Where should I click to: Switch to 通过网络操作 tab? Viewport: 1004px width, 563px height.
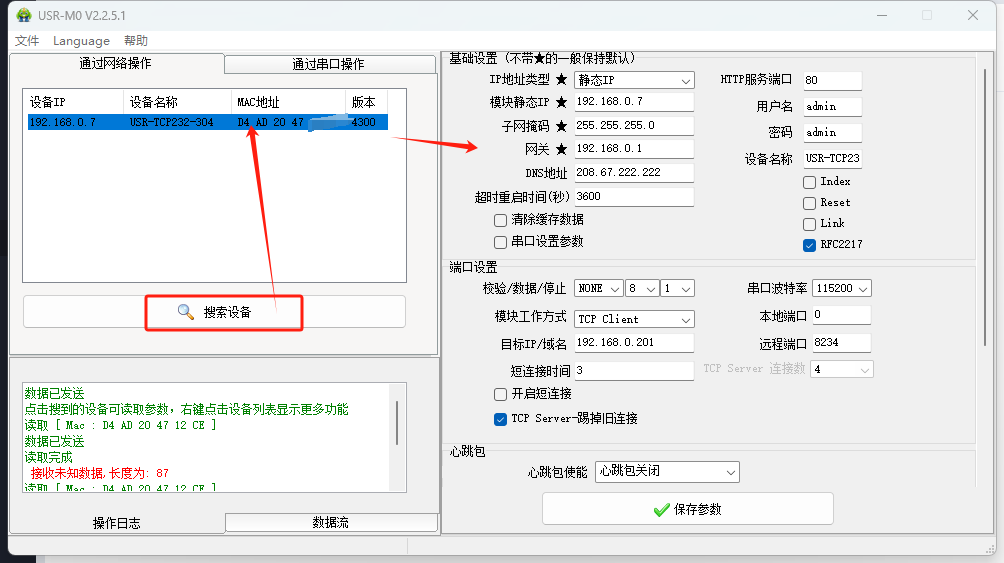[116, 63]
